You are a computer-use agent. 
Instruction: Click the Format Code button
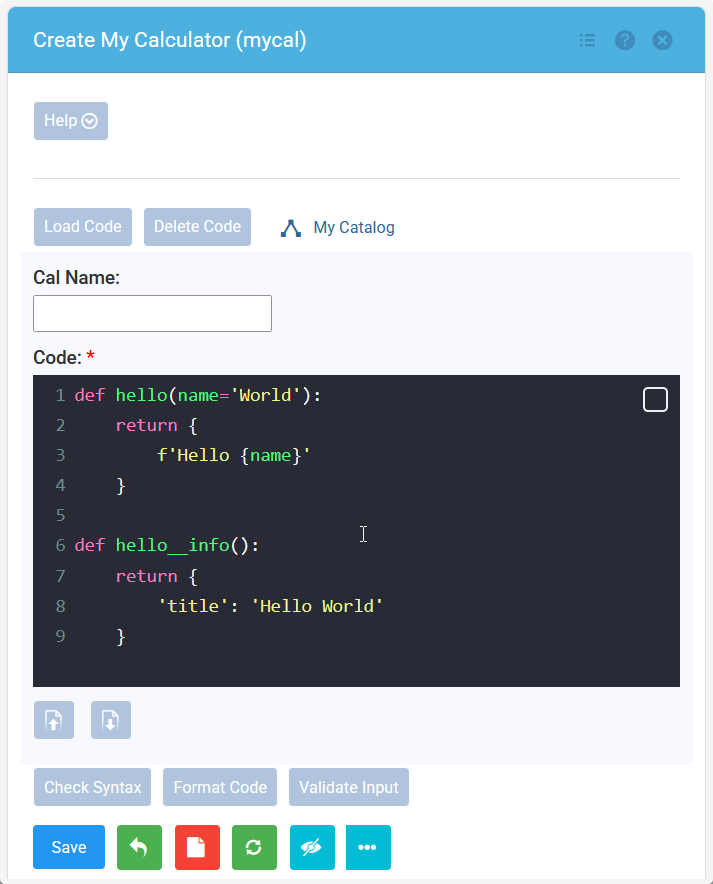pos(220,787)
